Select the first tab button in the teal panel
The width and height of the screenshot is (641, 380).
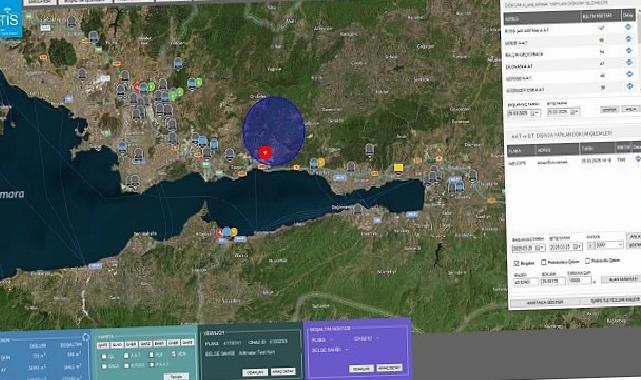pos(103,345)
